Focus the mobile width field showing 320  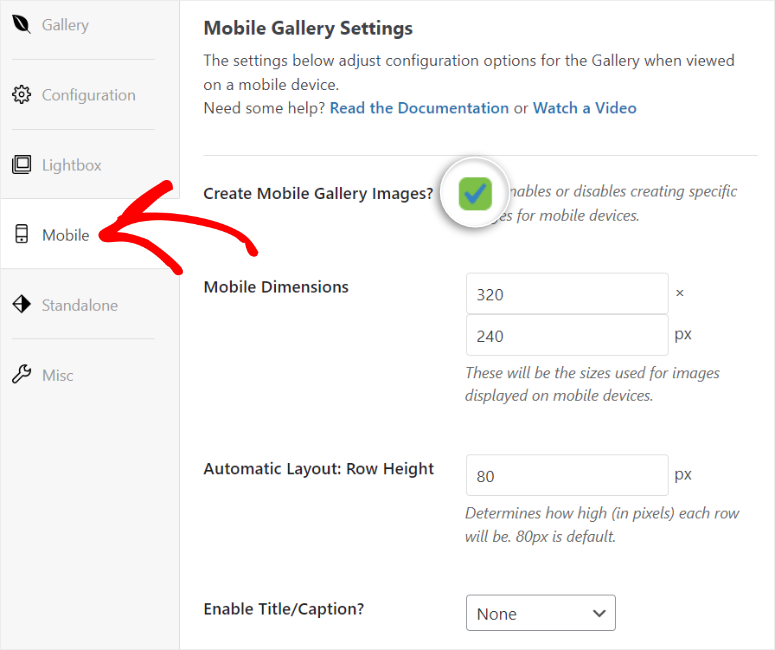coord(567,294)
